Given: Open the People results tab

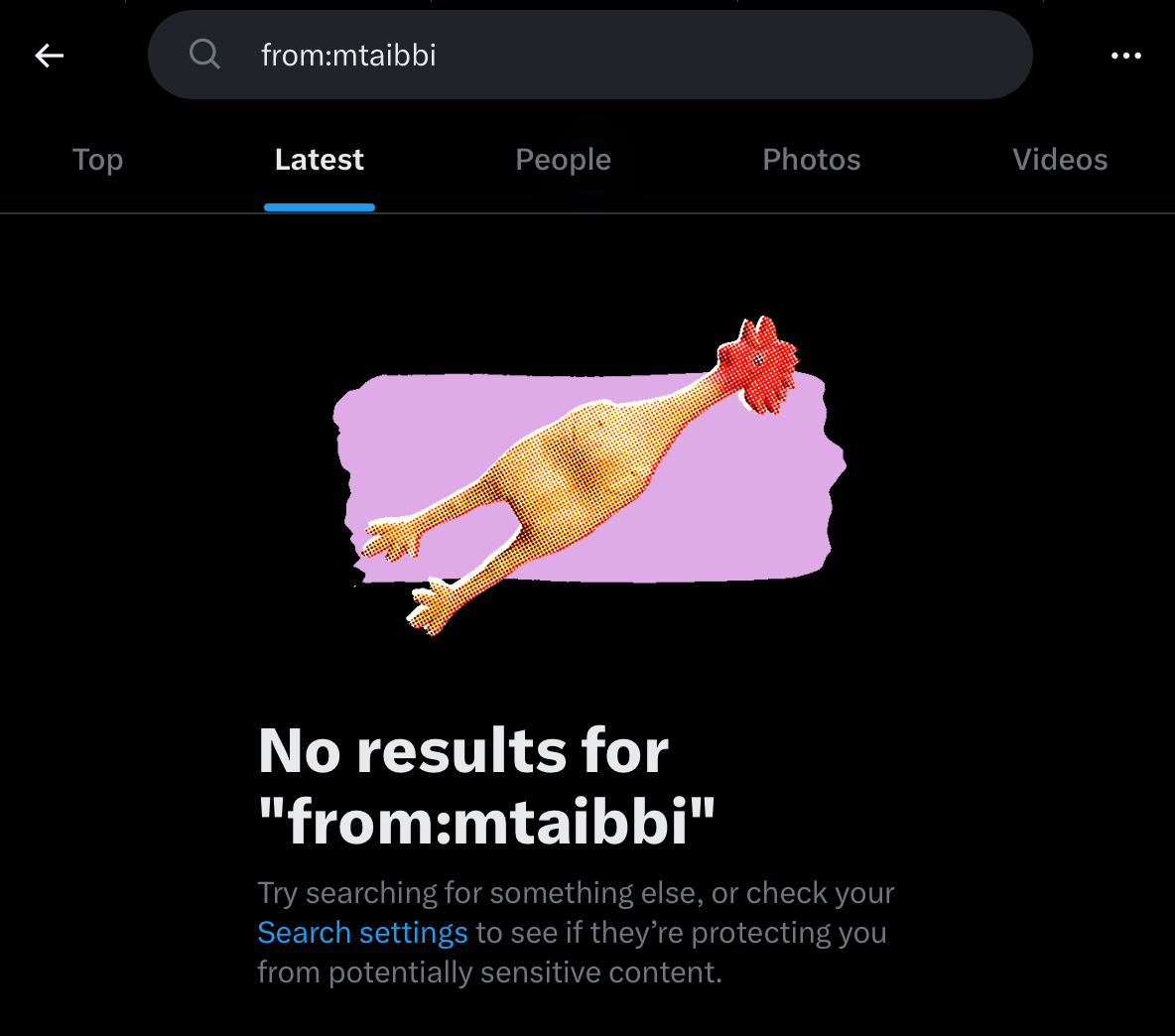Looking at the screenshot, I should [563, 160].
